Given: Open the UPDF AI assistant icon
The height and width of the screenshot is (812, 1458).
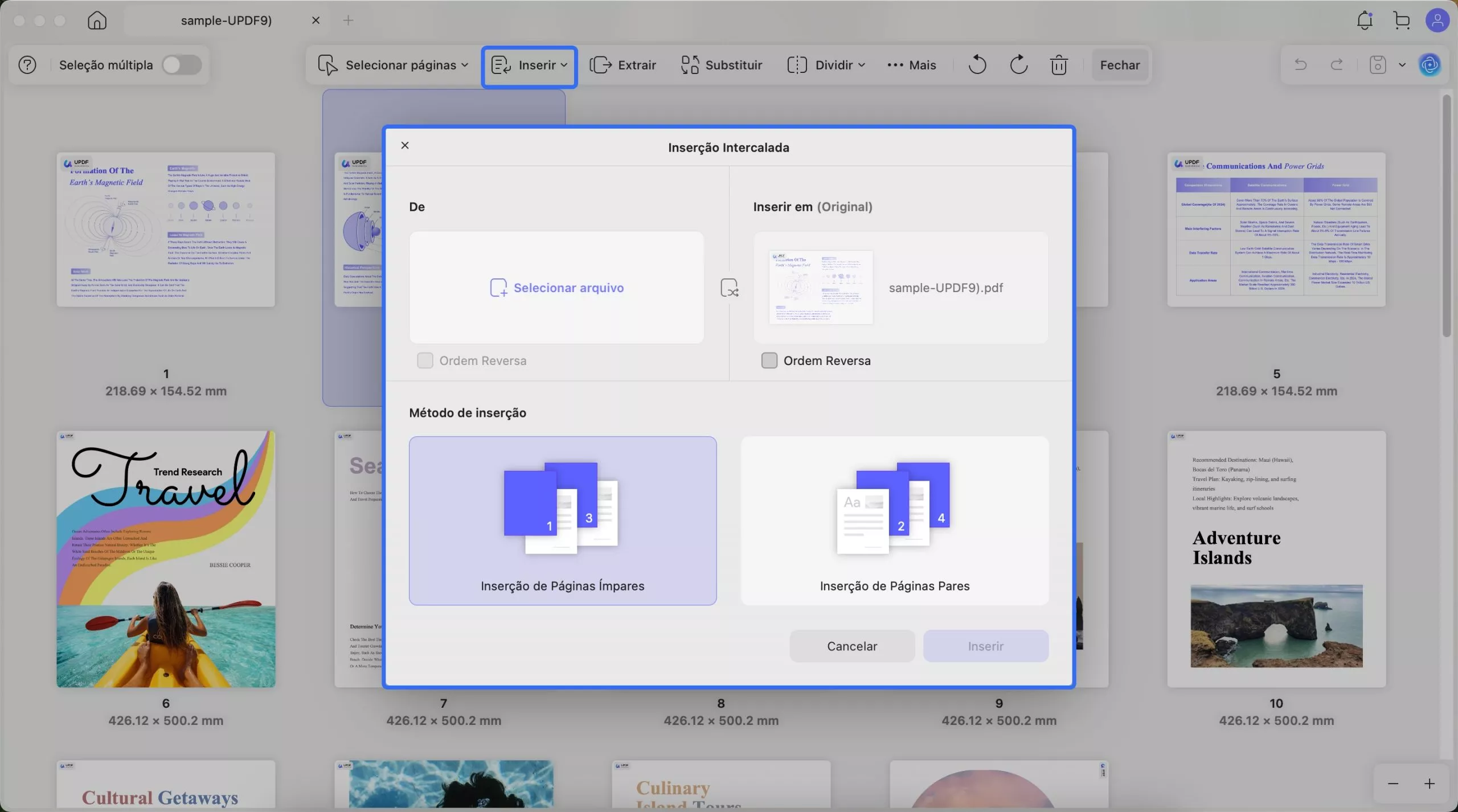Looking at the screenshot, I should tap(1430, 65).
